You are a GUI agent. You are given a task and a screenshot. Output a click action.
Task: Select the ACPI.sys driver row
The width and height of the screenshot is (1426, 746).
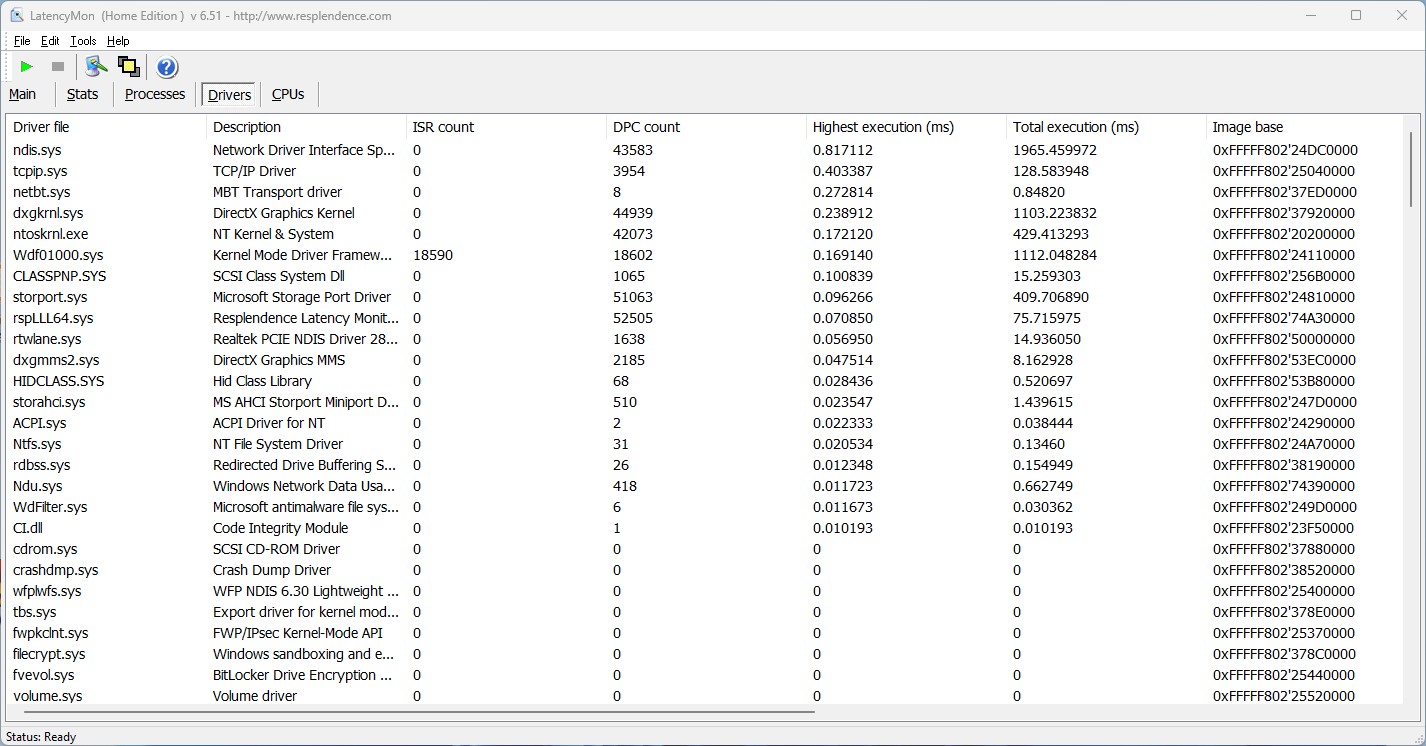705,423
